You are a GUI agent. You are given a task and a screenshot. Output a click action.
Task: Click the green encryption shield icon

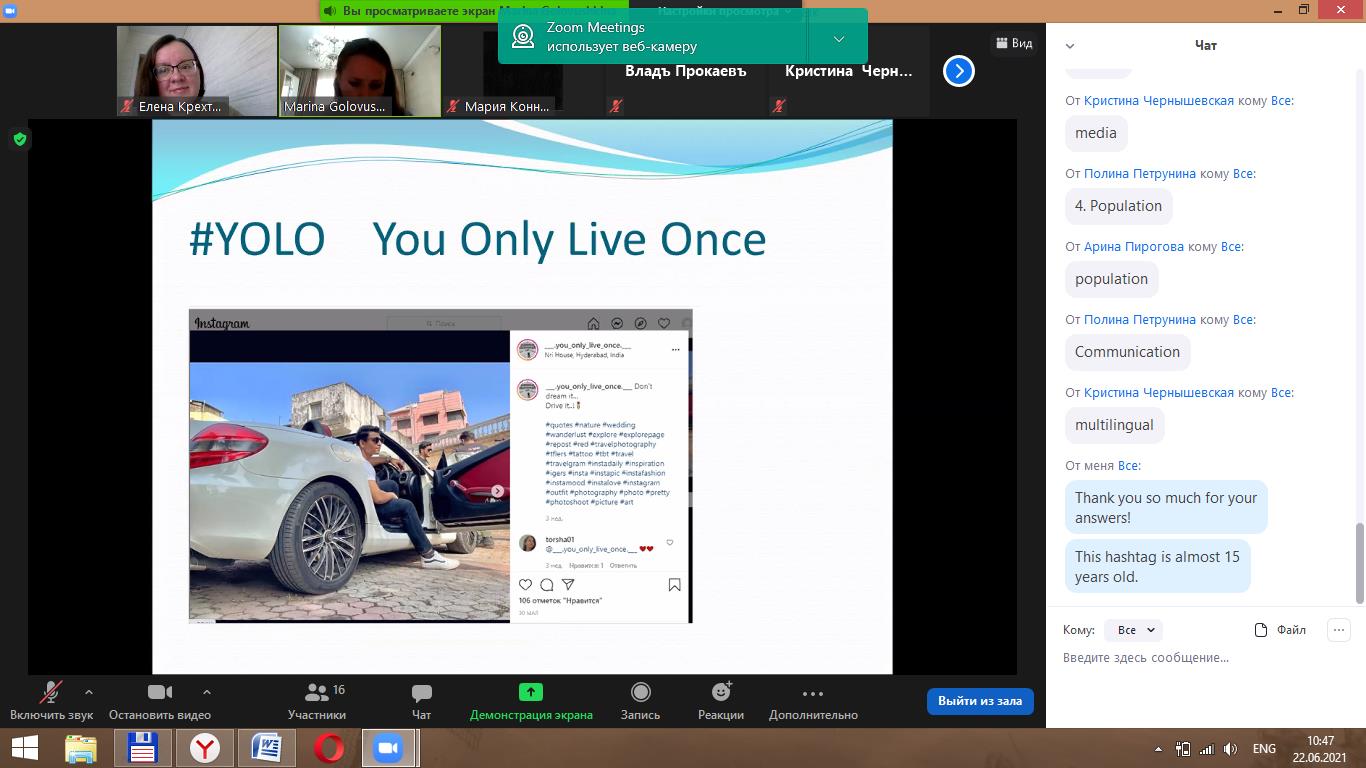[x=19, y=139]
